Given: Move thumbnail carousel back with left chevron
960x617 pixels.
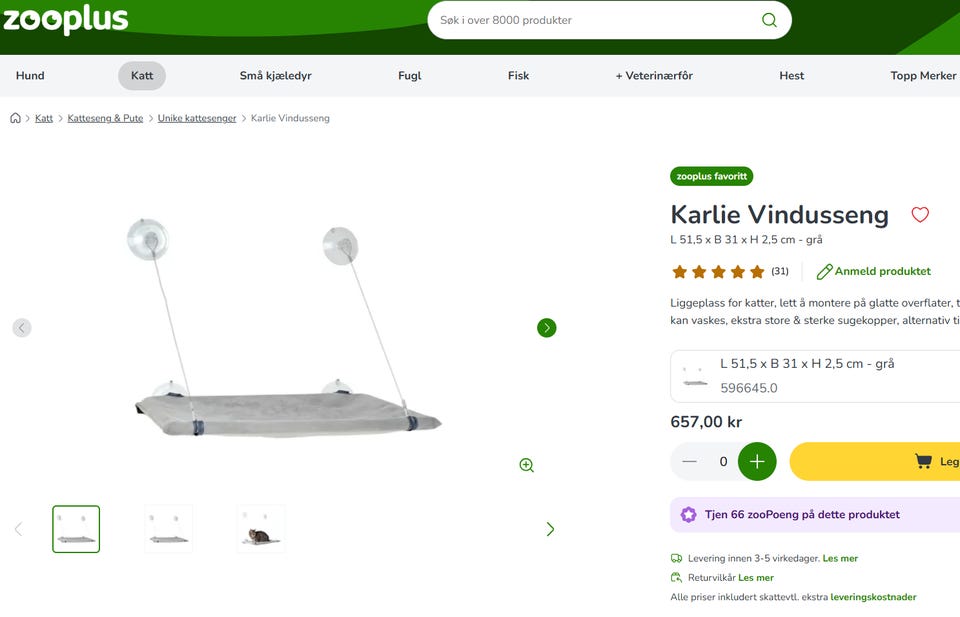Looking at the screenshot, I should 18,529.
